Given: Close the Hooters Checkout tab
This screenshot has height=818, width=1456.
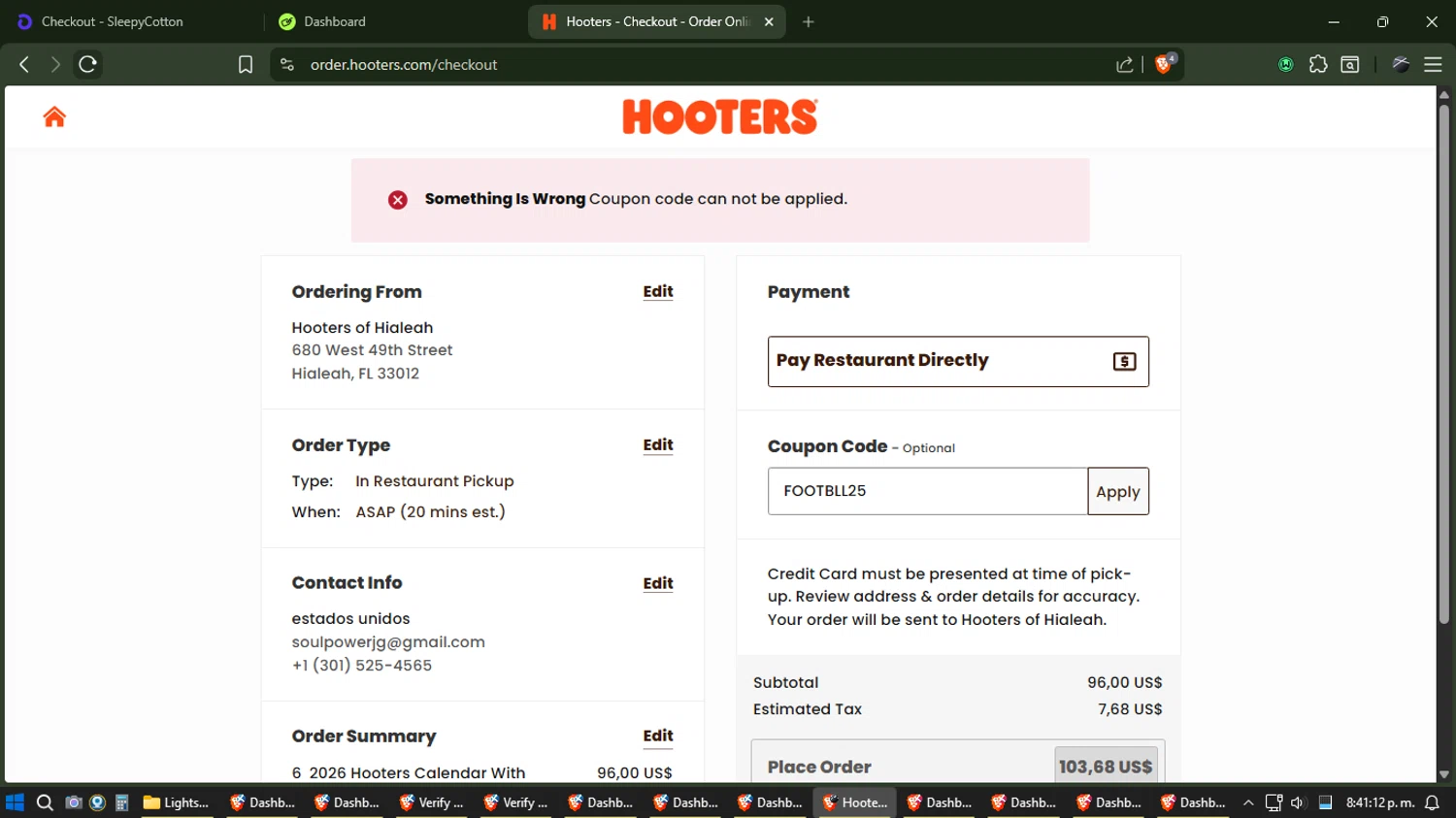Looking at the screenshot, I should (x=769, y=21).
